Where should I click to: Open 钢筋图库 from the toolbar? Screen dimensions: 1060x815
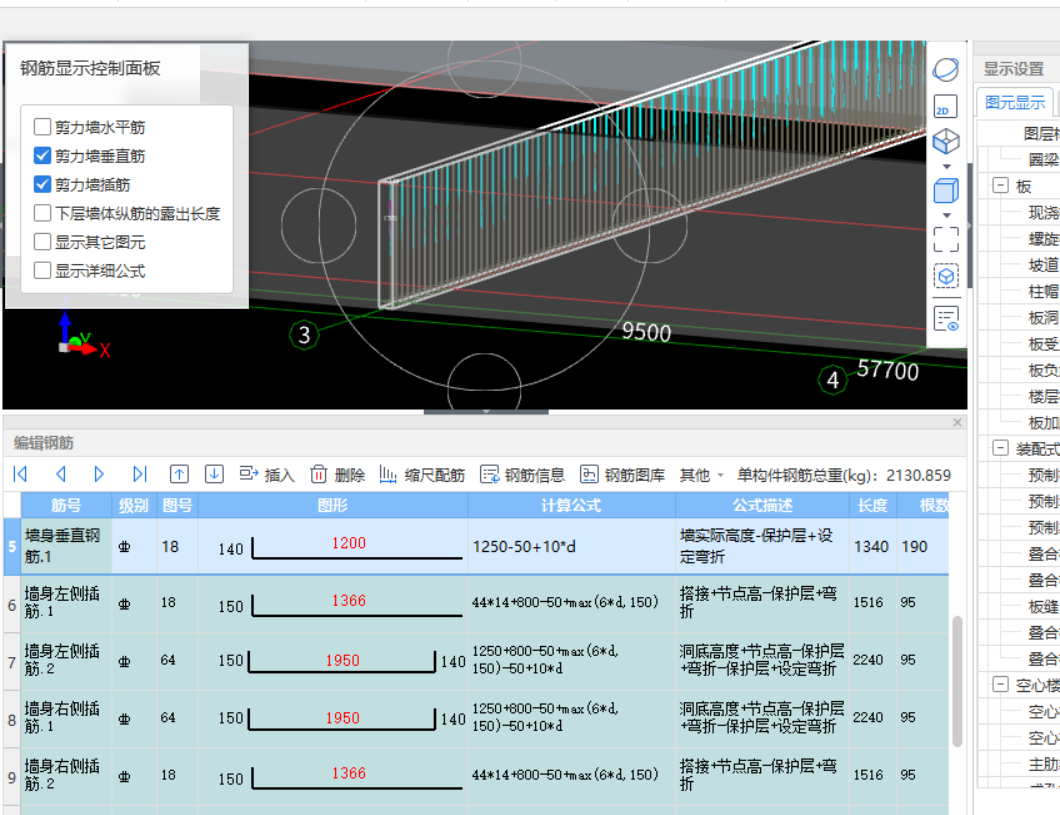[x=622, y=475]
